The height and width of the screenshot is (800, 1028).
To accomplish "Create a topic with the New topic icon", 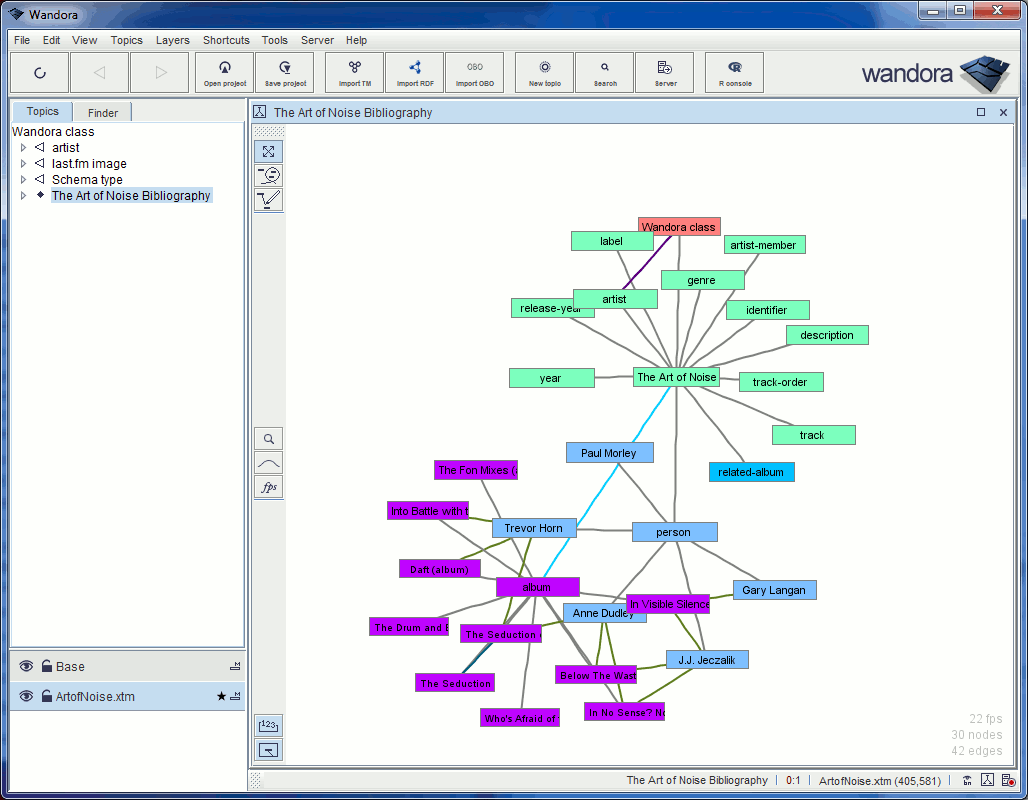I will 543,72.
